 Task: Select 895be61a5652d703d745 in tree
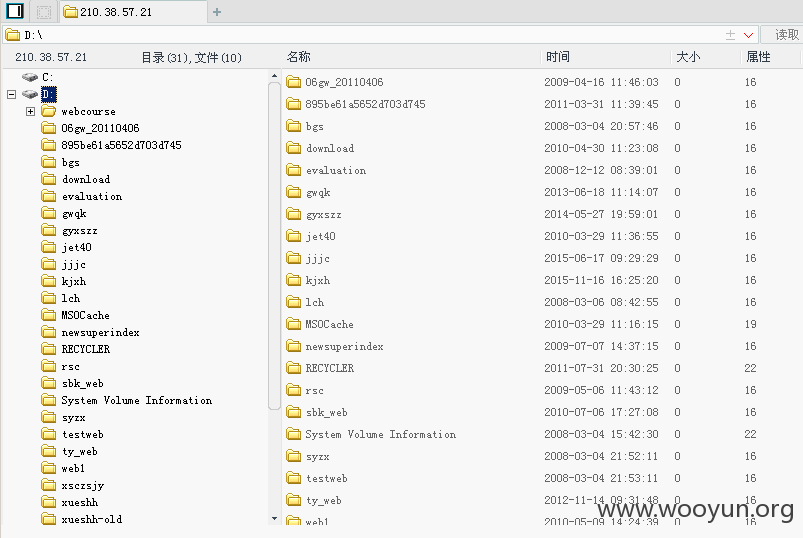(121, 145)
